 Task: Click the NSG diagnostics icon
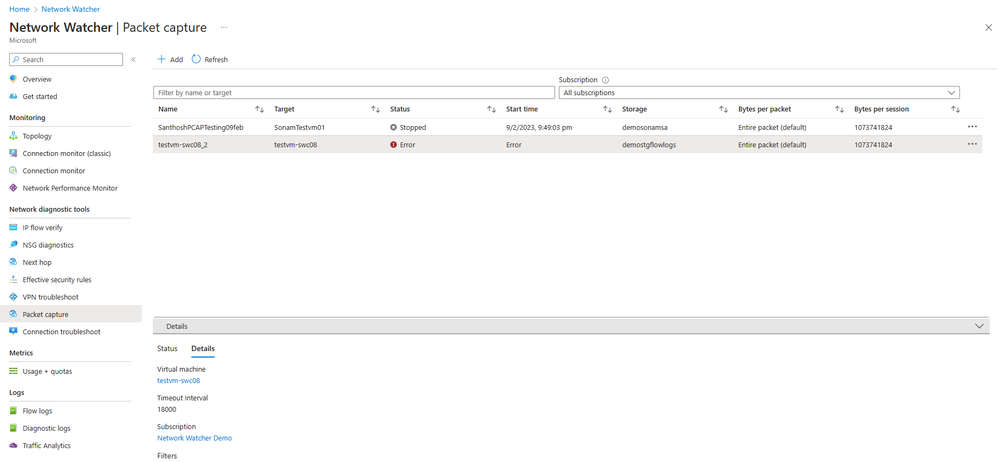pyautogui.click(x=13, y=245)
